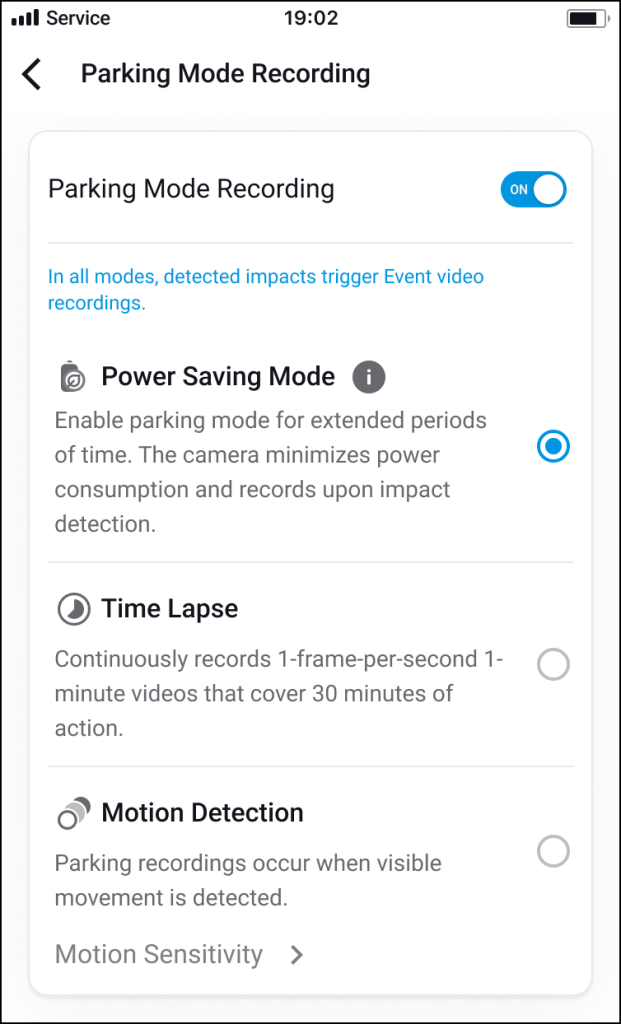Tap the Time Lapse heading
The width and height of the screenshot is (621, 1024).
[x=170, y=609]
